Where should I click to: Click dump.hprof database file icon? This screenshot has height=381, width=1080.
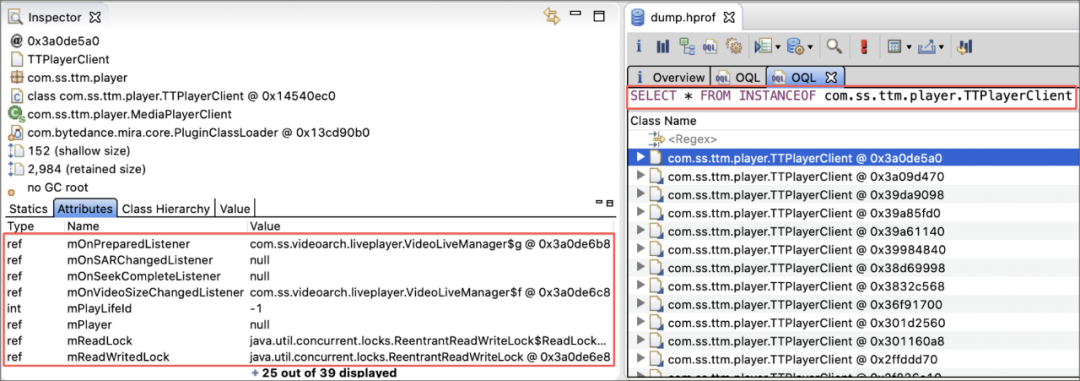[638, 17]
